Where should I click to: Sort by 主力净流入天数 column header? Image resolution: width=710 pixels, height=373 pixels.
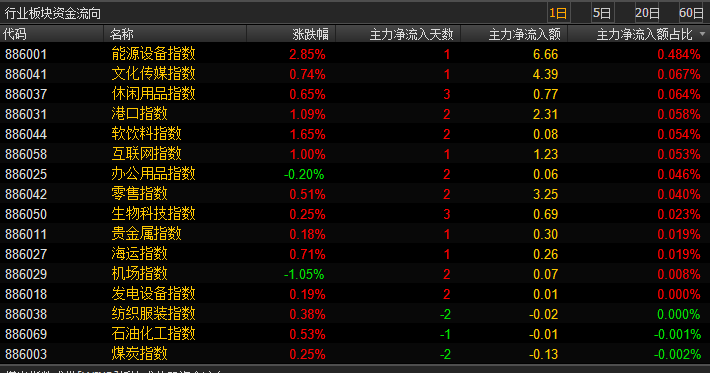tap(411, 34)
